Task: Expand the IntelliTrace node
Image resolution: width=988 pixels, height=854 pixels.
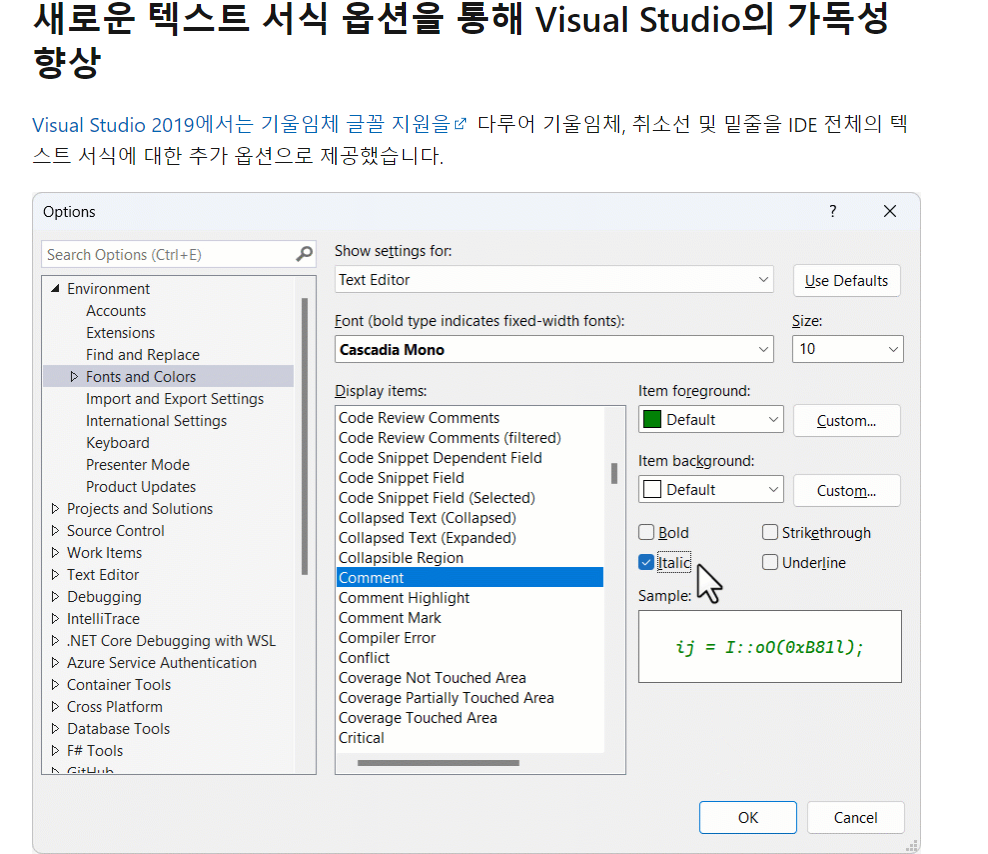Action: pos(55,619)
